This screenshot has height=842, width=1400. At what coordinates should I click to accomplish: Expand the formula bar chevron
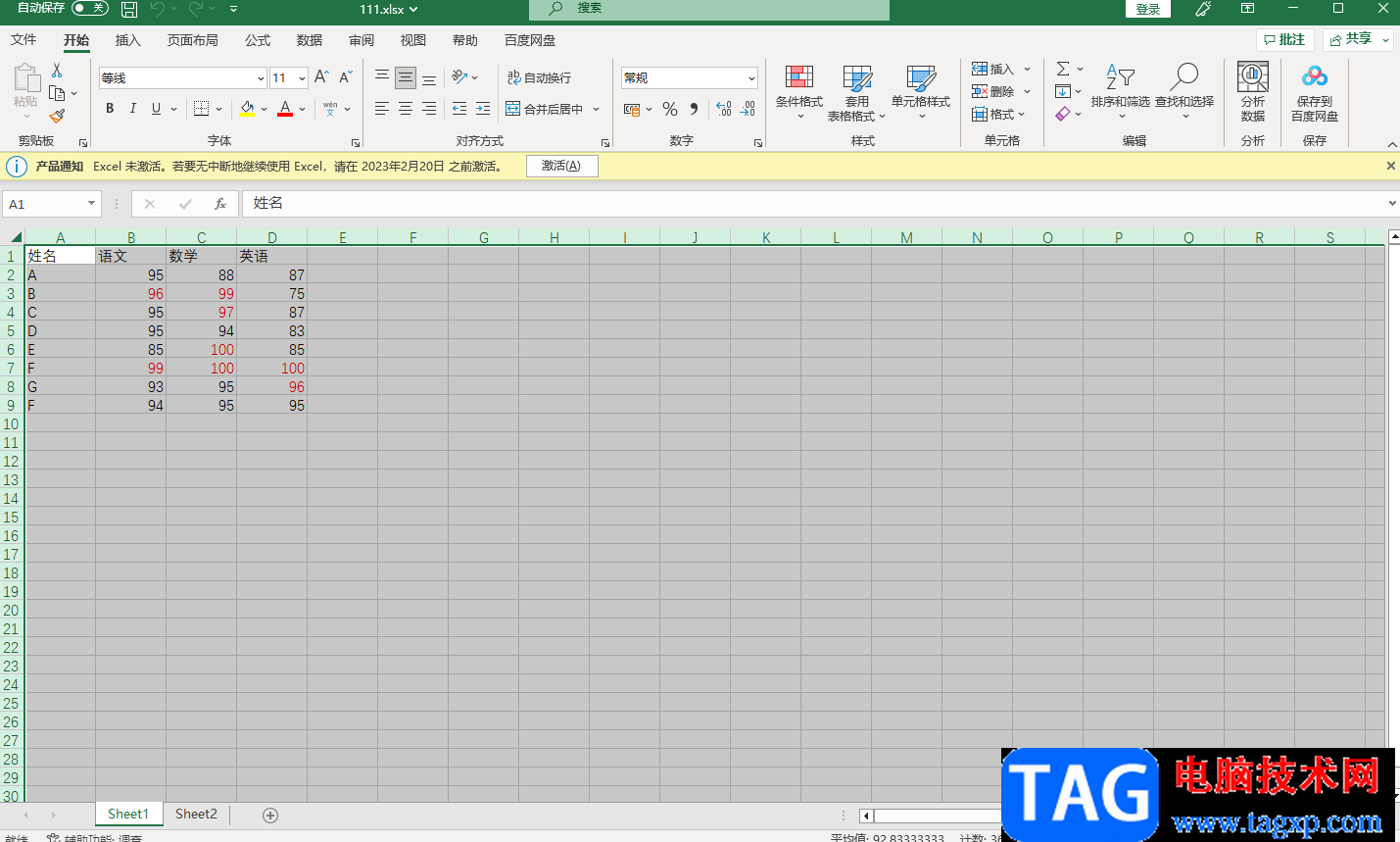[x=1391, y=204]
